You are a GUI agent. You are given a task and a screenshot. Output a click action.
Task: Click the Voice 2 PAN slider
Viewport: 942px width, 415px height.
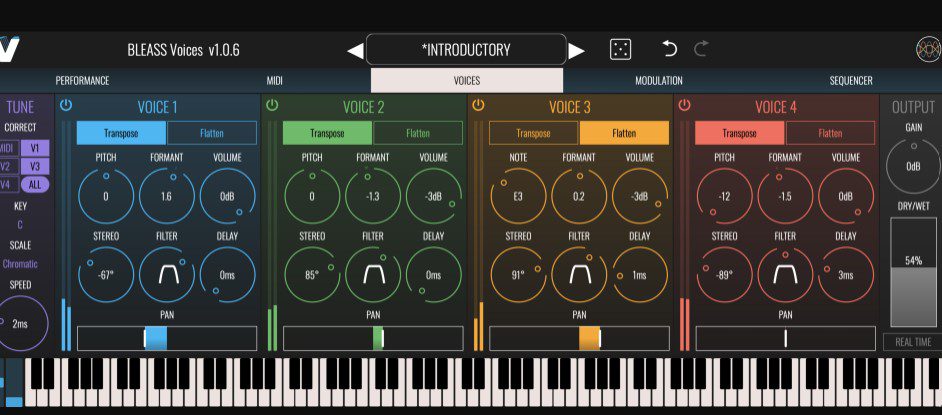[373, 338]
